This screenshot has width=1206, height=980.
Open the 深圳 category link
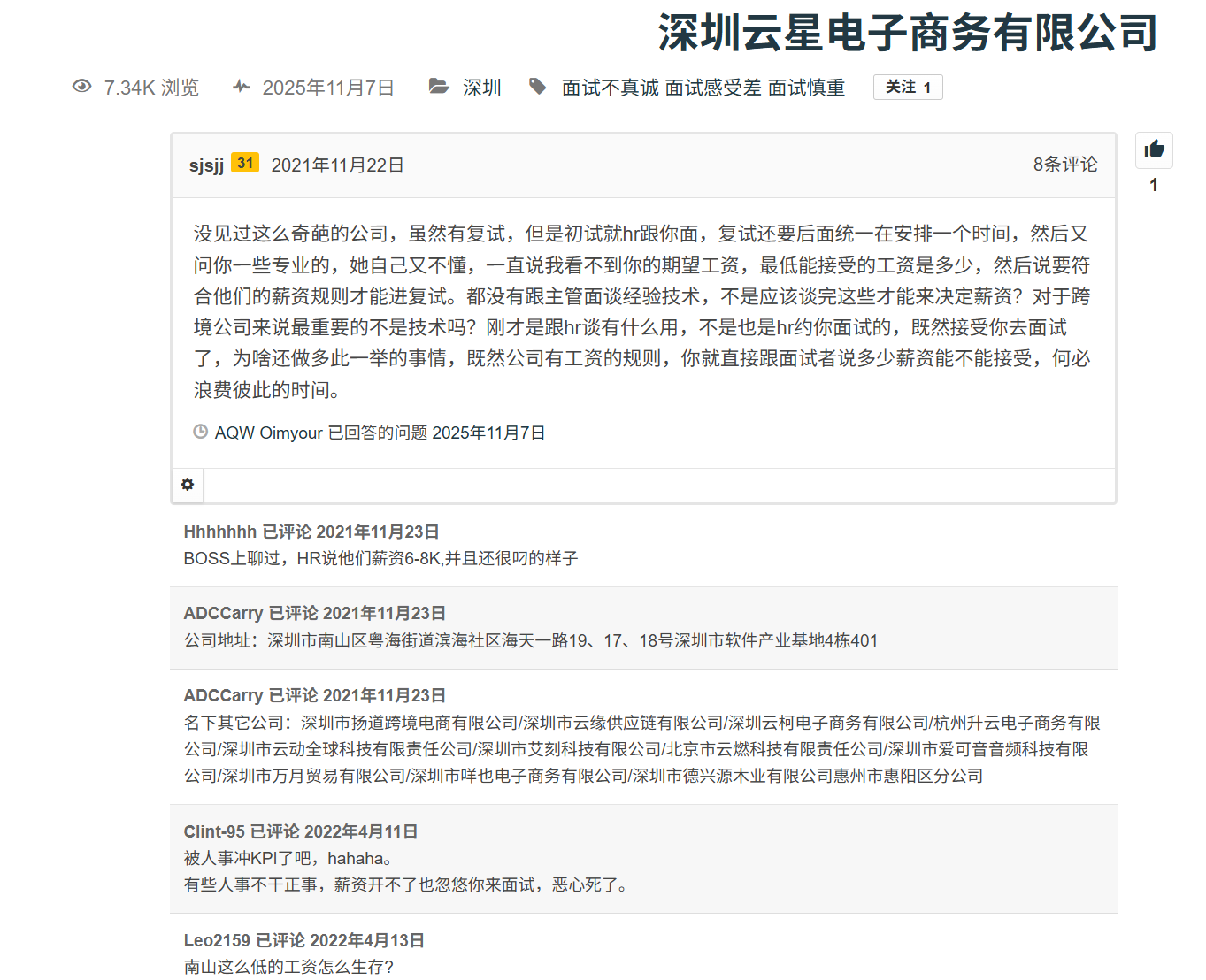coord(481,88)
